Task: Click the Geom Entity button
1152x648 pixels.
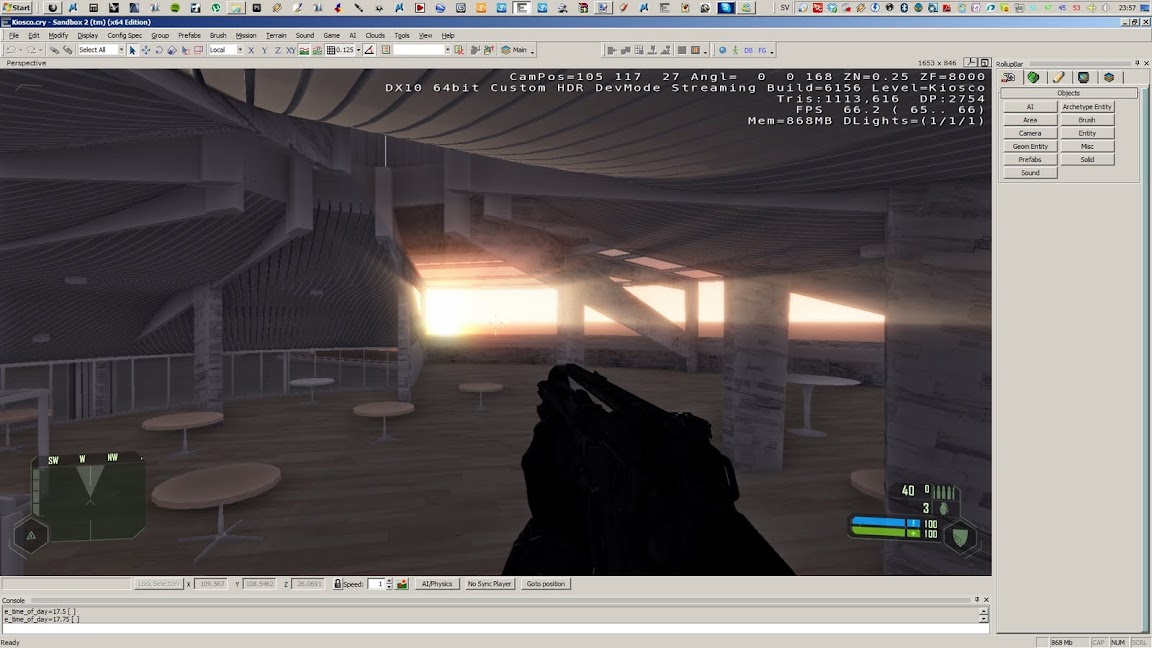Action: (x=1030, y=146)
